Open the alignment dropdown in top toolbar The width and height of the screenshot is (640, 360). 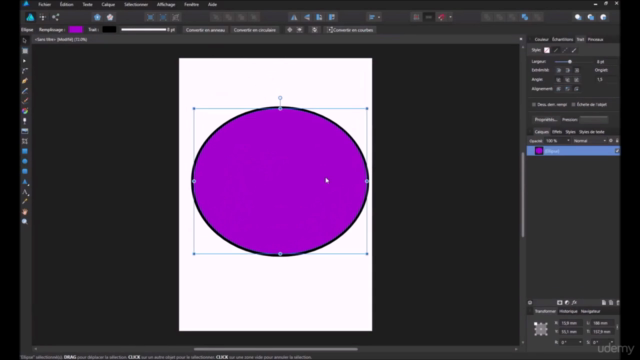375,17
